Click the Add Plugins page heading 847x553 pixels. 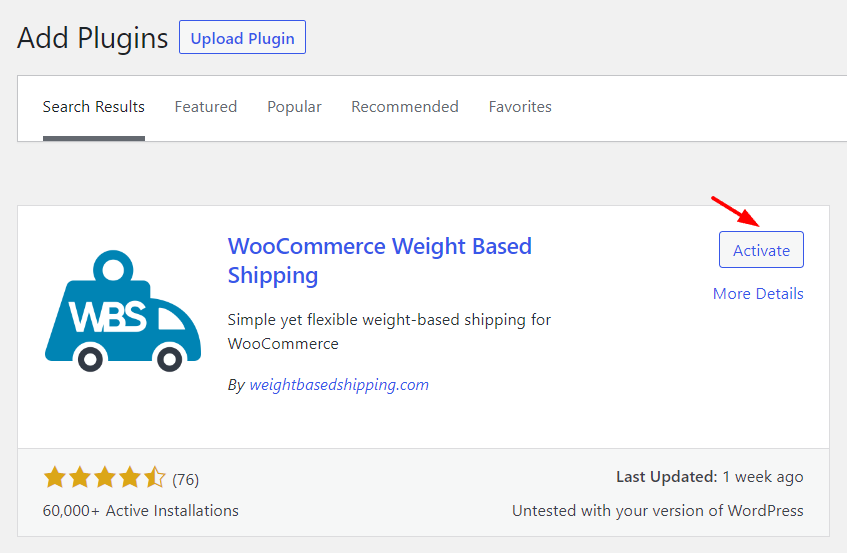(x=92, y=38)
